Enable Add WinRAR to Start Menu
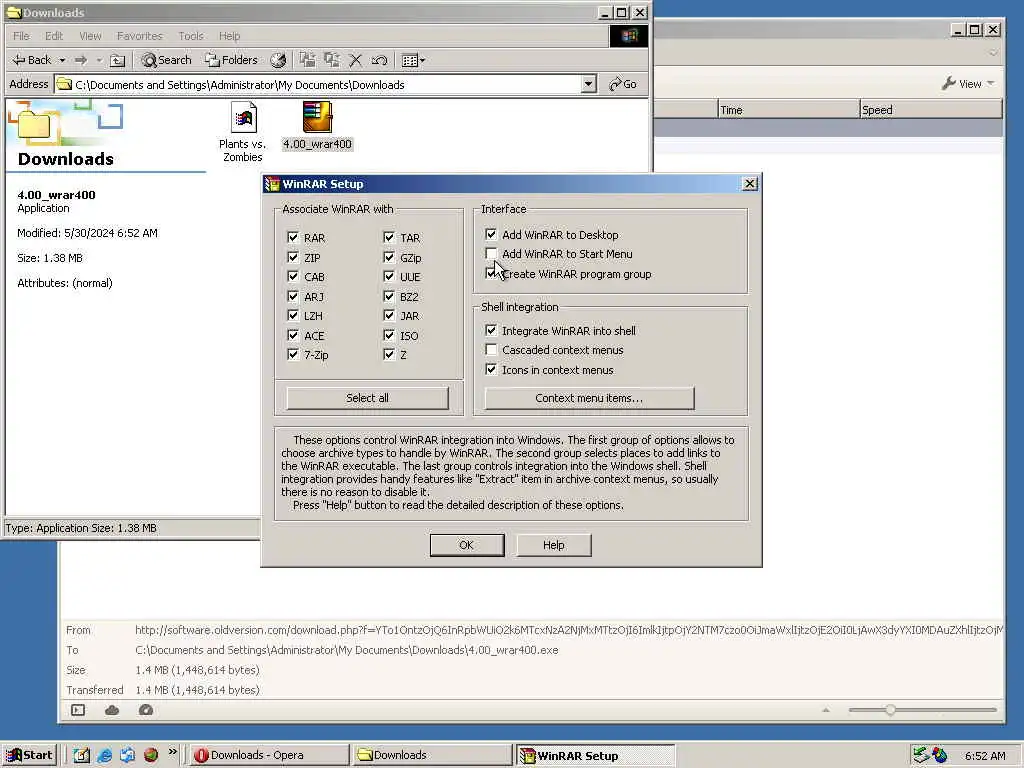Viewport: 1024px width, 768px height. coord(490,253)
